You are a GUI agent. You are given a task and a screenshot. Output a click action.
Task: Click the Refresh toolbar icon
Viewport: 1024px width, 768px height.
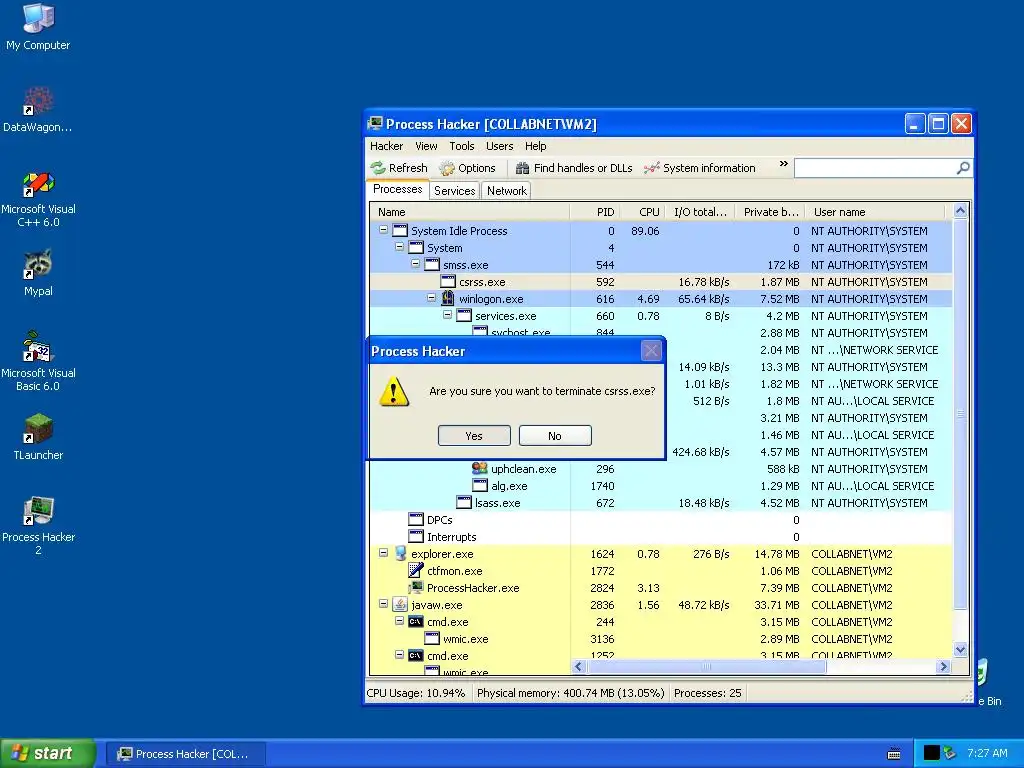click(x=378, y=168)
